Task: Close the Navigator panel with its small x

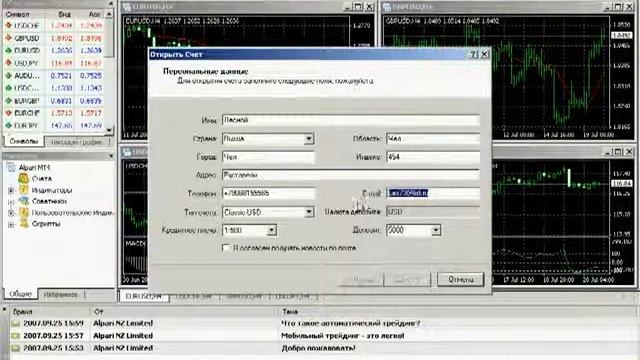Action: [x=111, y=156]
